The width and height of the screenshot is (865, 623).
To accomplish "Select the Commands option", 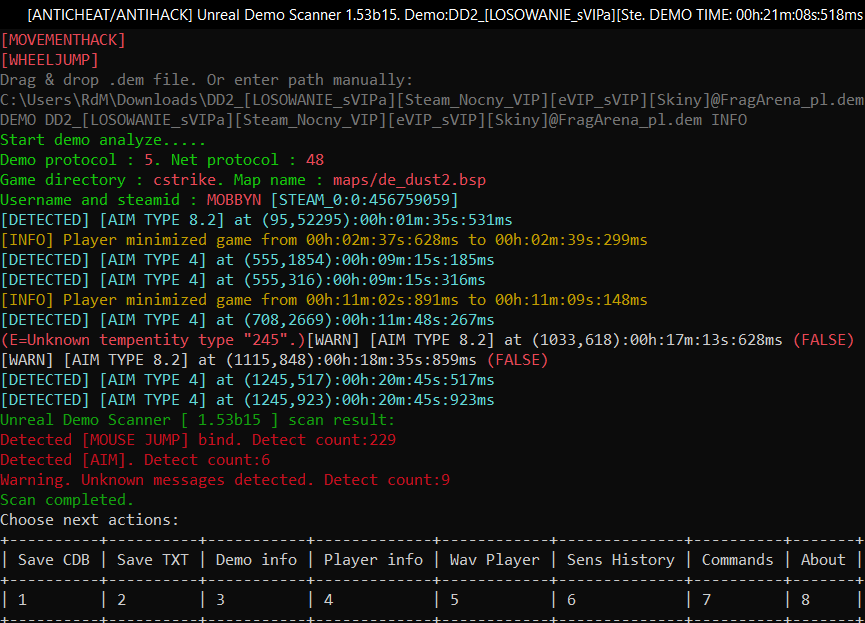I will tap(737, 560).
